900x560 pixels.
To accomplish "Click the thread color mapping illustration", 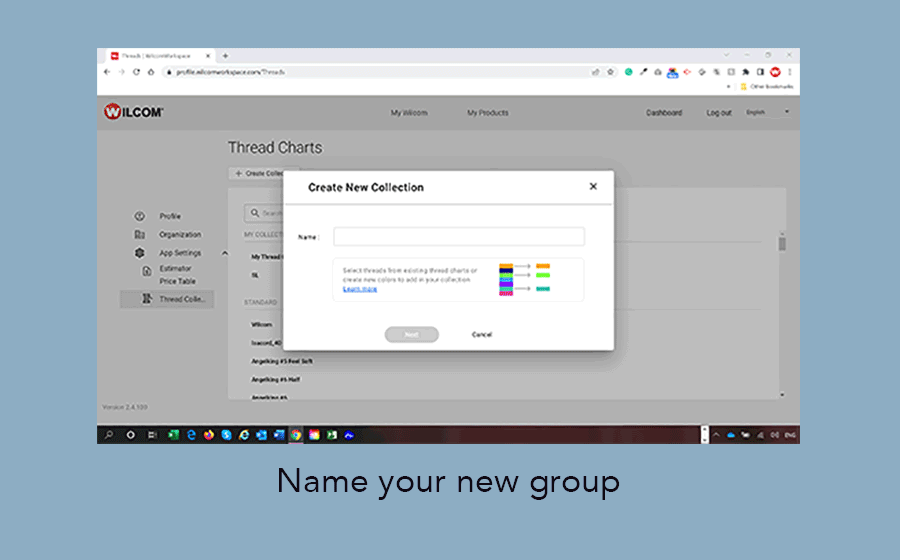I will (x=525, y=279).
